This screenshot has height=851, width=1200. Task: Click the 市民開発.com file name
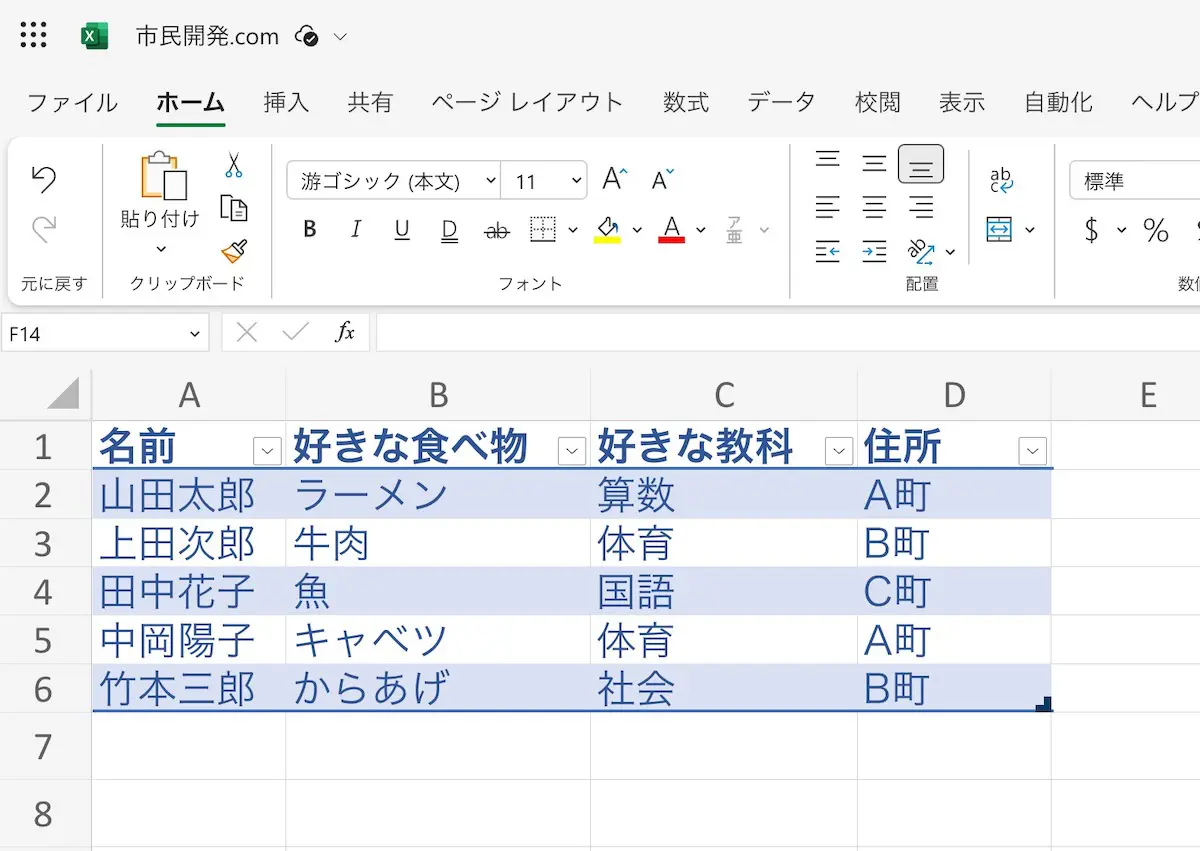[207, 37]
